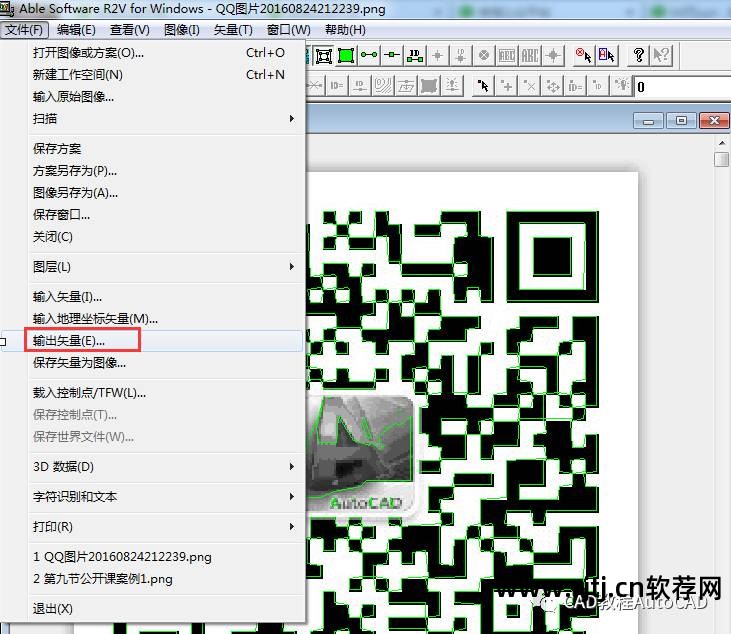
Task: Click the contour lines tool icon
Action: [x=383, y=86]
